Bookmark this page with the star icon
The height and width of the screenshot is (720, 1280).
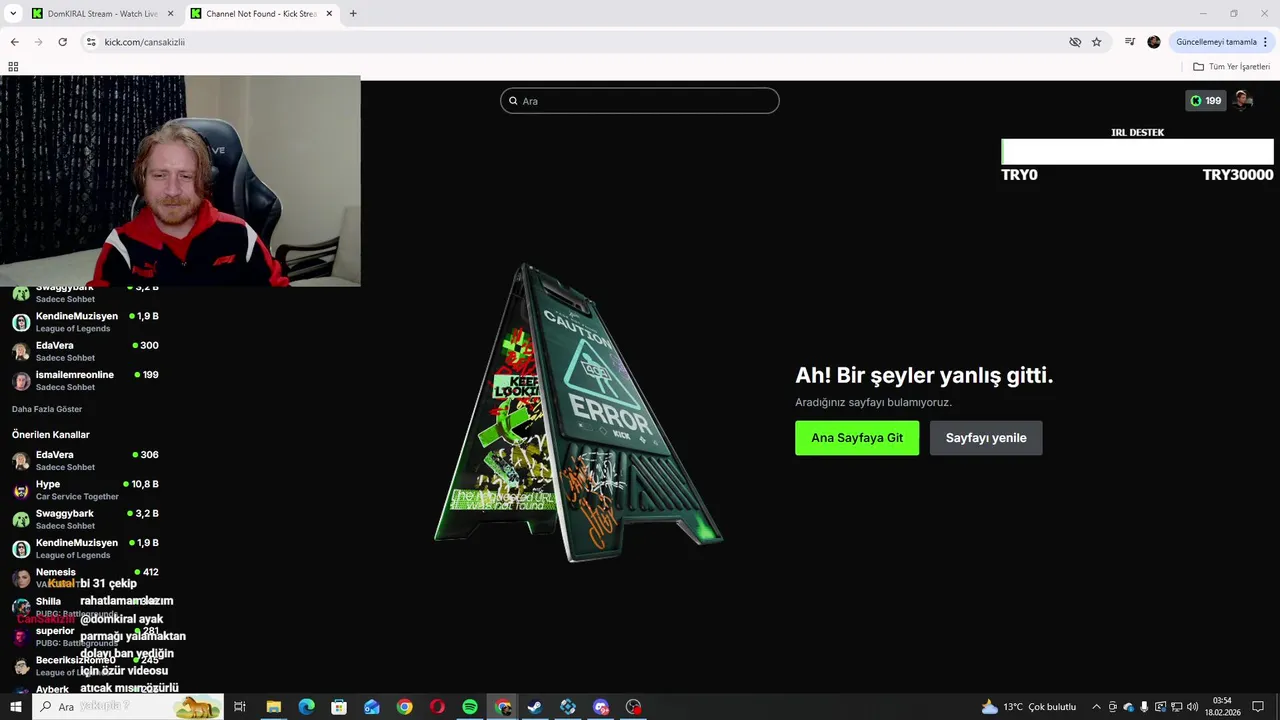[x=1096, y=42]
